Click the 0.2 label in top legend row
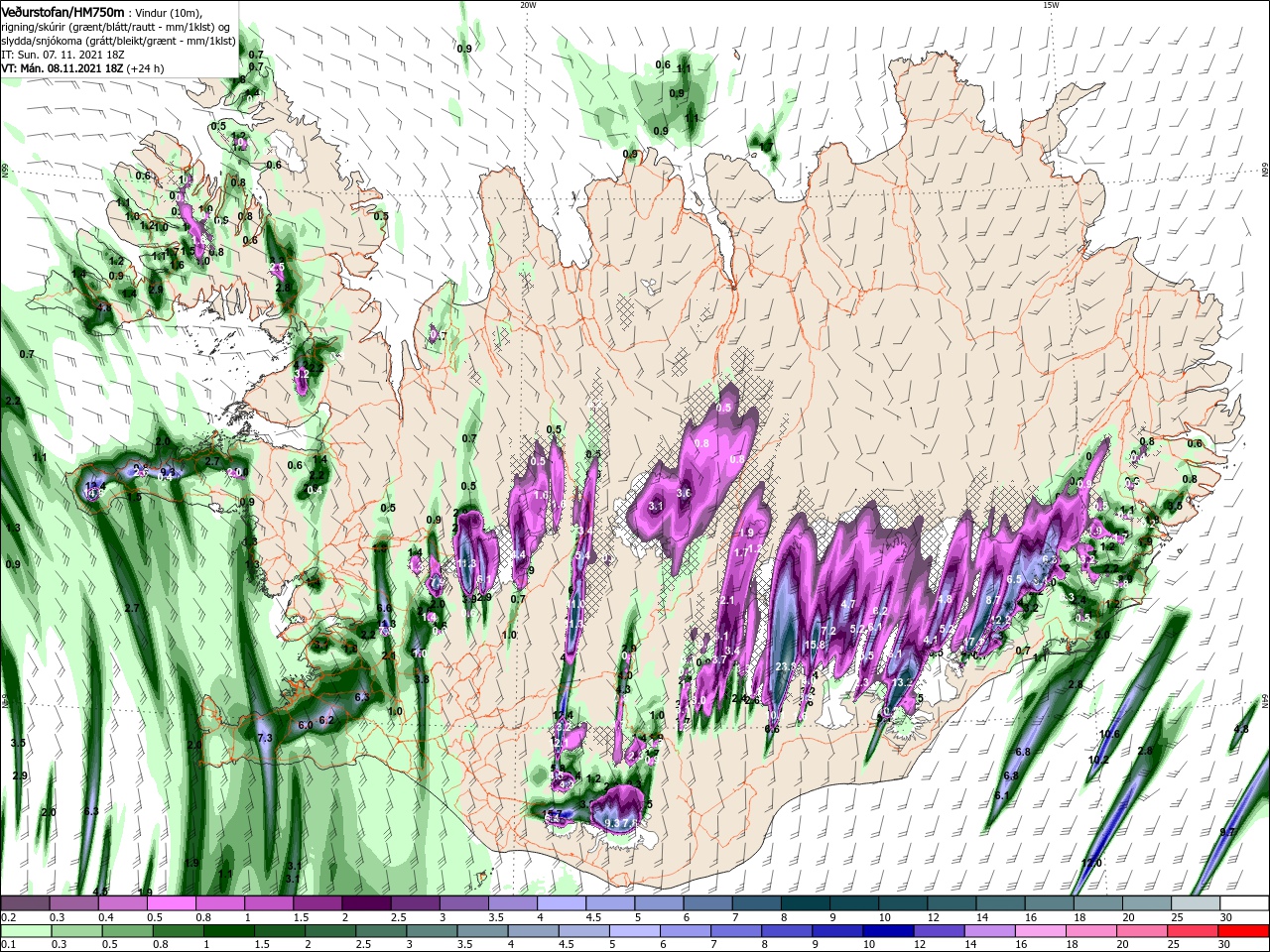This screenshot has height=952, width=1270. click(x=8, y=918)
